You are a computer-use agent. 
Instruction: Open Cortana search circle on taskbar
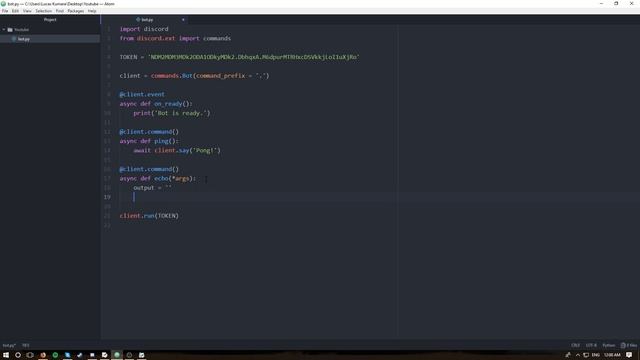[18, 355]
